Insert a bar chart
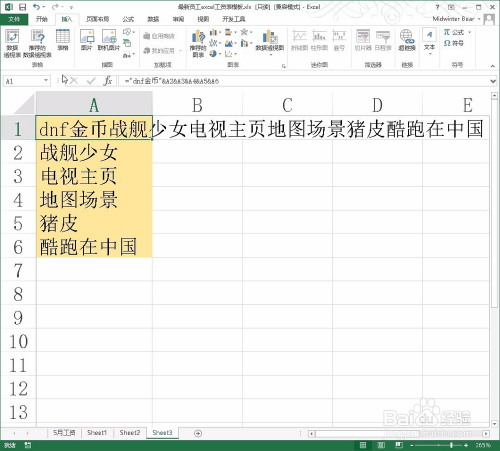 (x=230, y=32)
